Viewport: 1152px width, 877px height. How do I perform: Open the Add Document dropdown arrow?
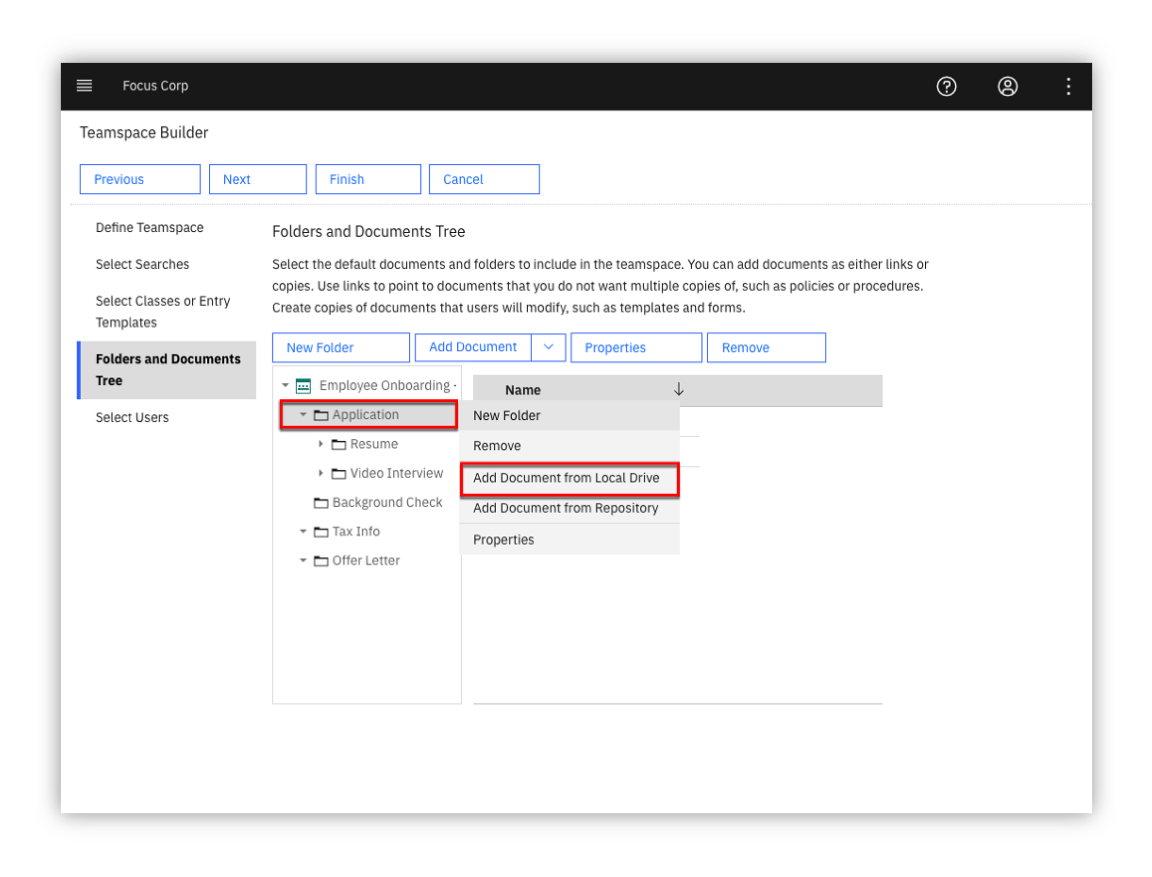pos(549,347)
